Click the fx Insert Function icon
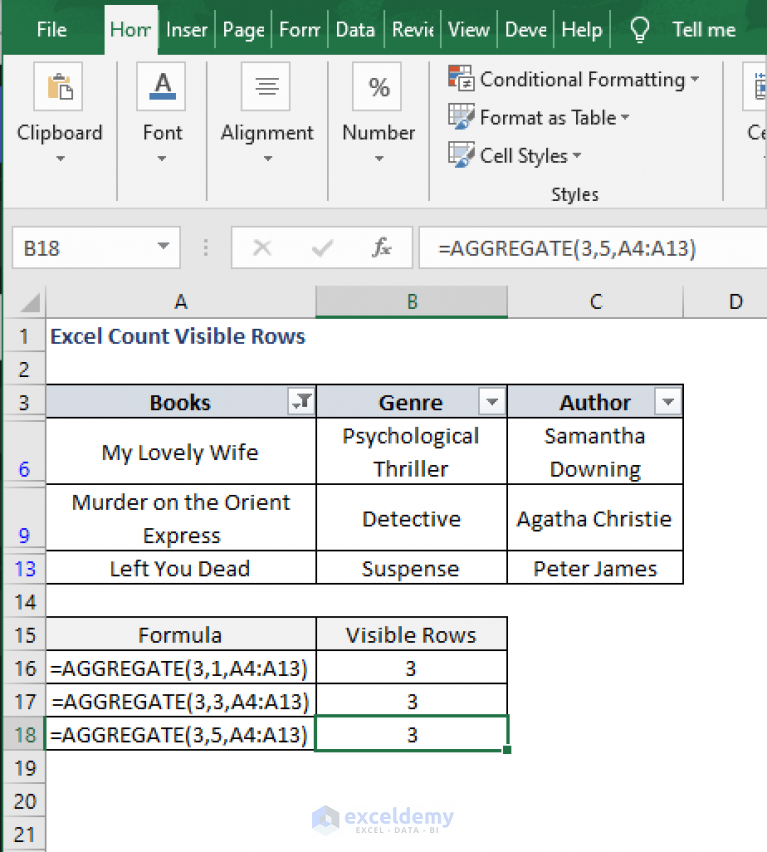 pos(381,248)
